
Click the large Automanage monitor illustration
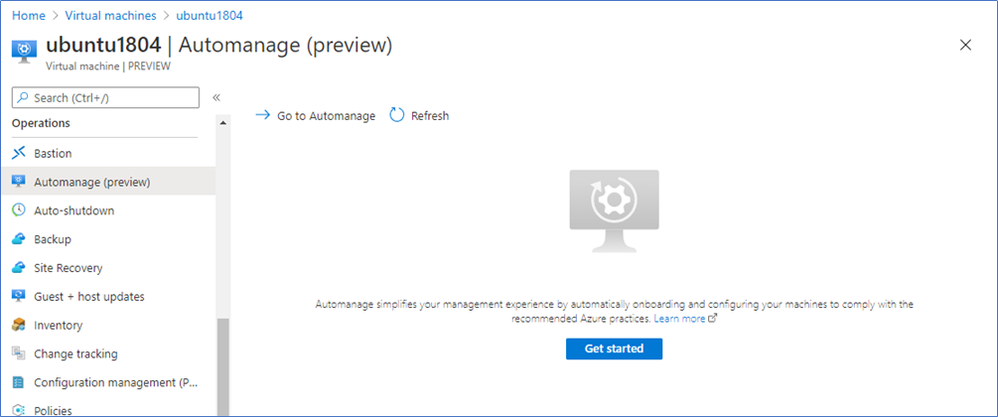coord(614,211)
